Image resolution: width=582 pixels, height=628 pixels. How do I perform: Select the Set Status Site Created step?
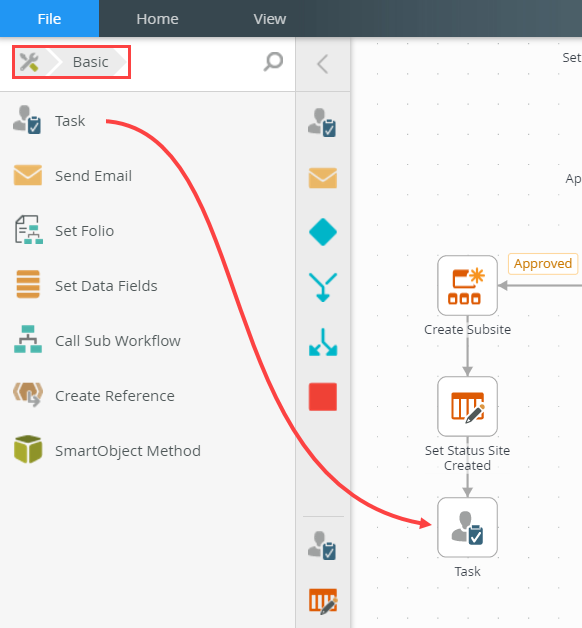pos(467,407)
